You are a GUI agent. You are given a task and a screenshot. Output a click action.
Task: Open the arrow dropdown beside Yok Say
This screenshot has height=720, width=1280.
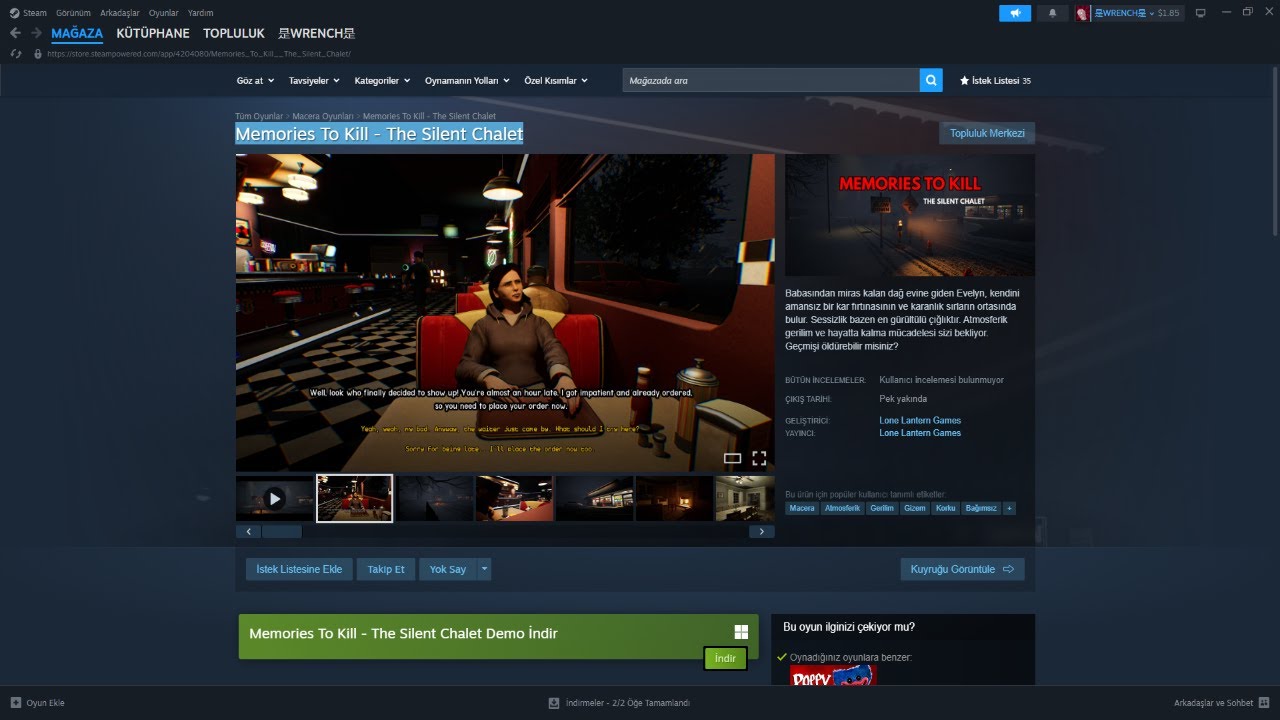click(x=485, y=569)
